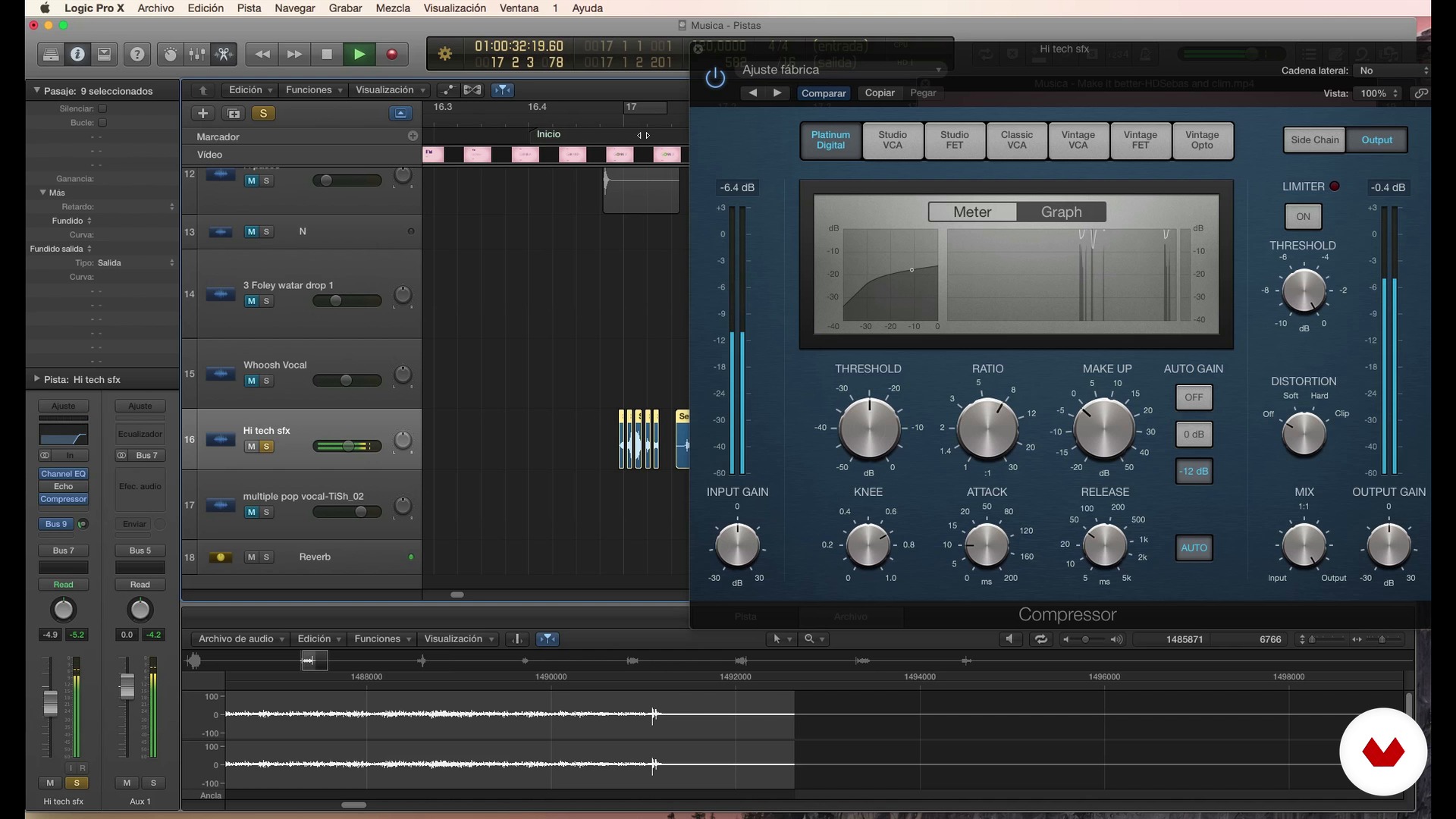Screen dimensions: 1456x819
Task: Adjust the Hi tech sfx track volume slider
Action: click(x=347, y=446)
